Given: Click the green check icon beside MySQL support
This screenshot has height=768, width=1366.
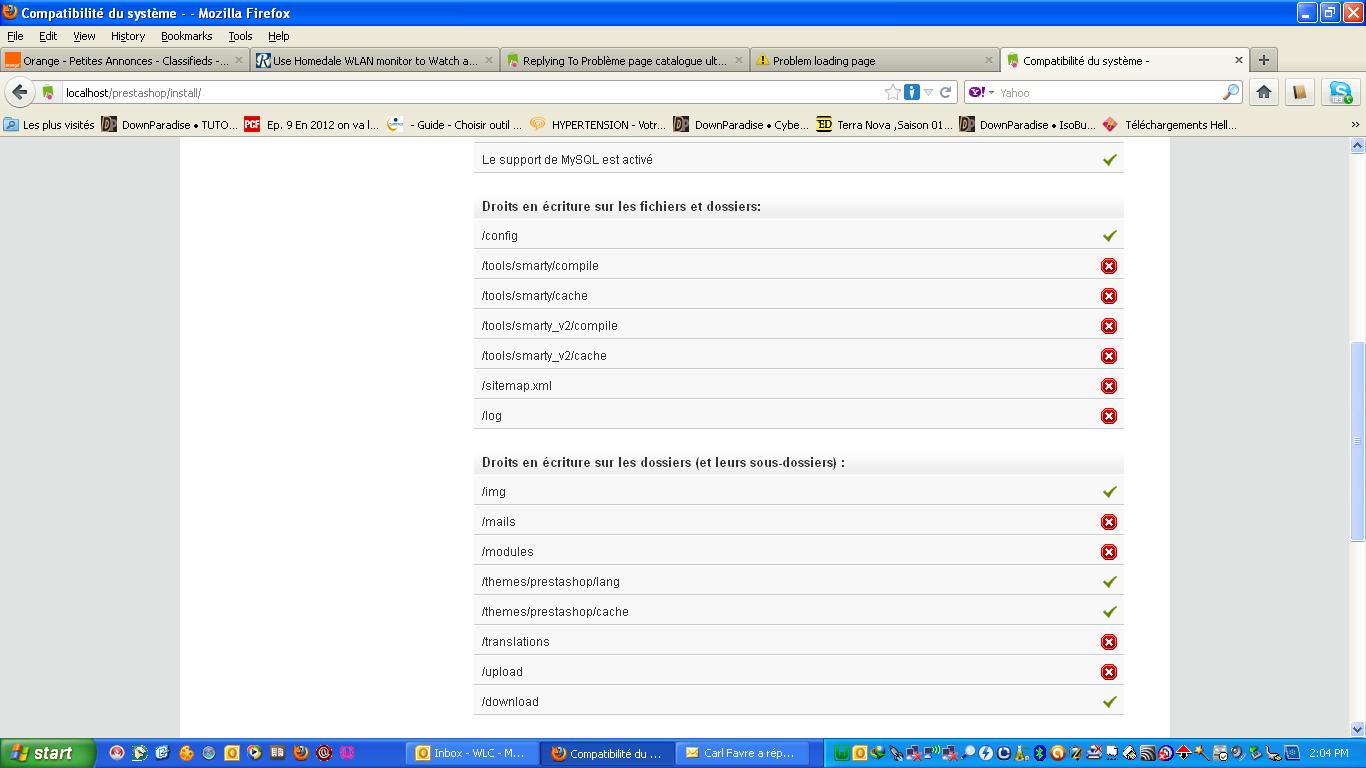Looking at the screenshot, I should (1109, 160).
